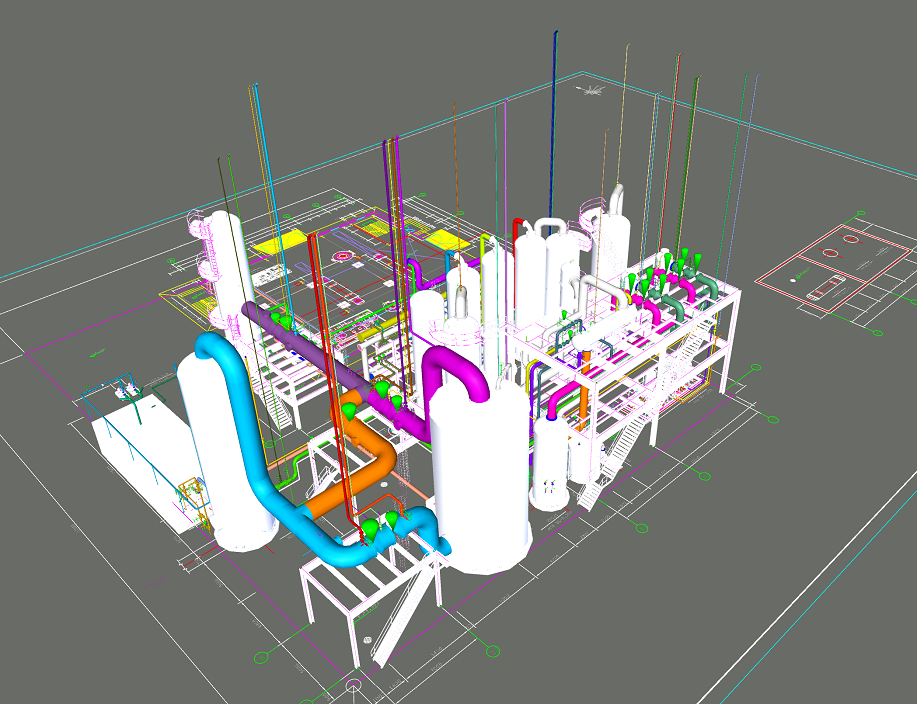
Task: Select the large white front vessel
Action: click(482, 480)
